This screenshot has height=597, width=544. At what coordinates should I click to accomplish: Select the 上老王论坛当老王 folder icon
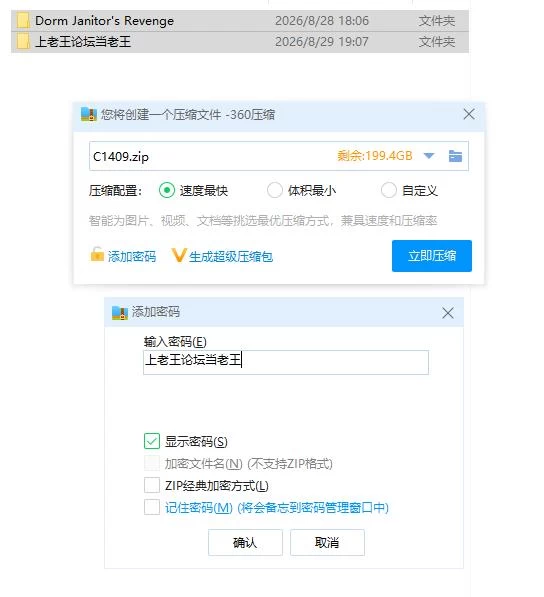click(x=23, y=42)
